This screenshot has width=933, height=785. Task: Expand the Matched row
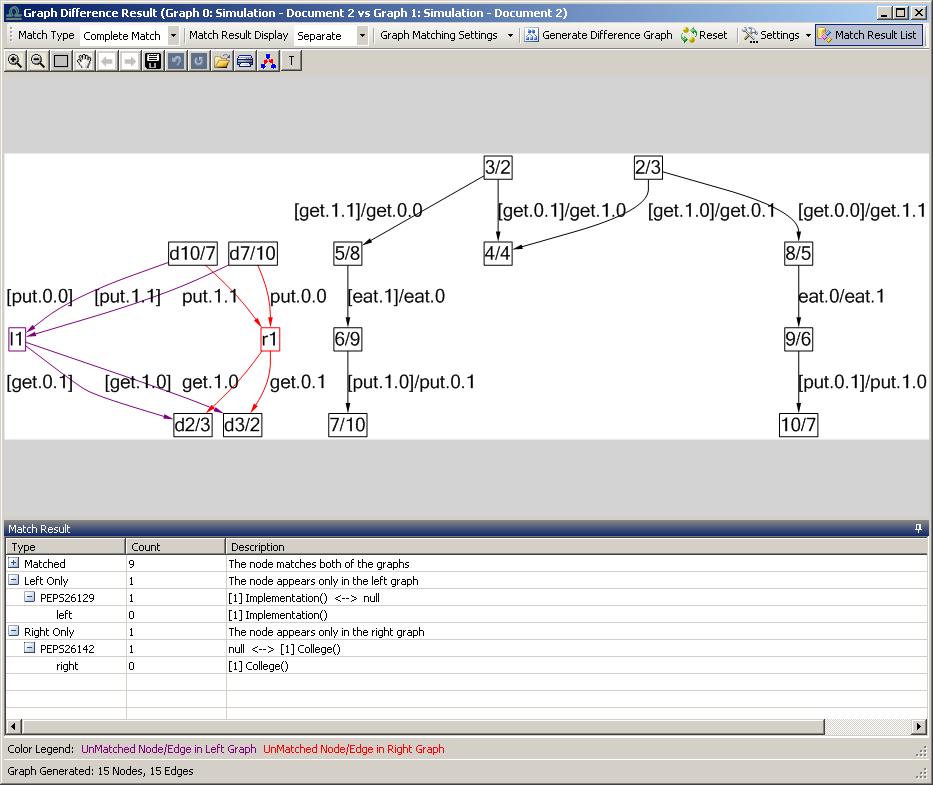14,562
